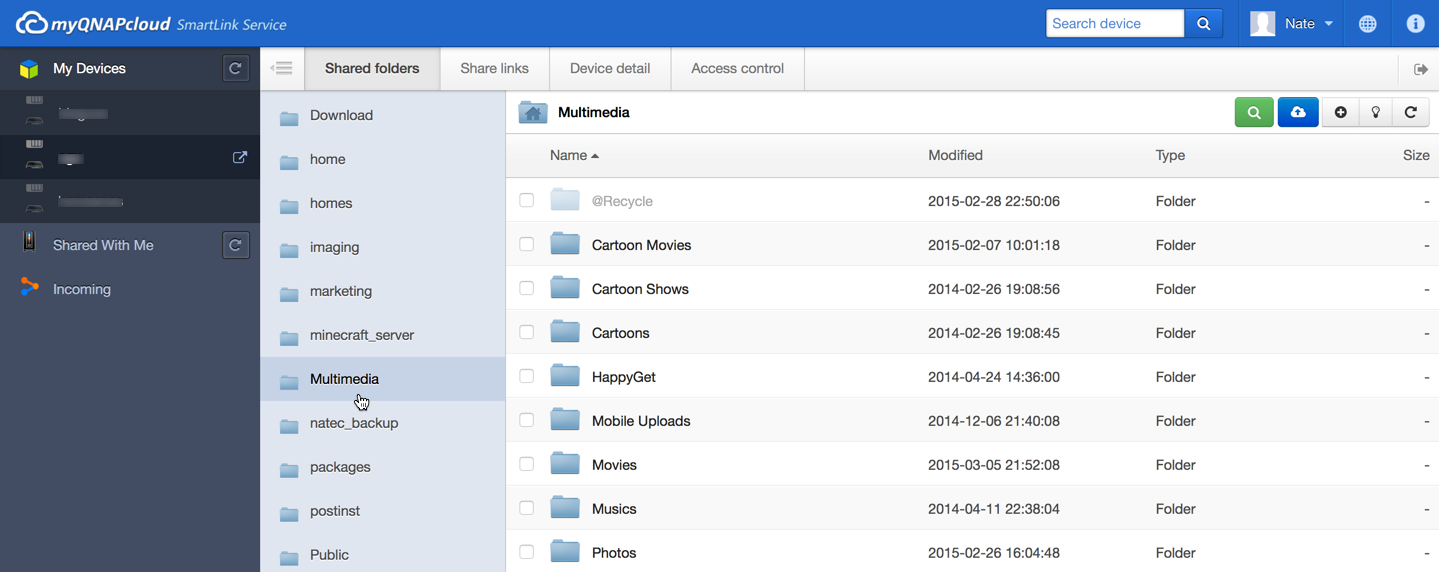Viewport: 1439px width, 572px height.
Task: Refresh the Multimedia folder file list
Action: click(1411, 113)
